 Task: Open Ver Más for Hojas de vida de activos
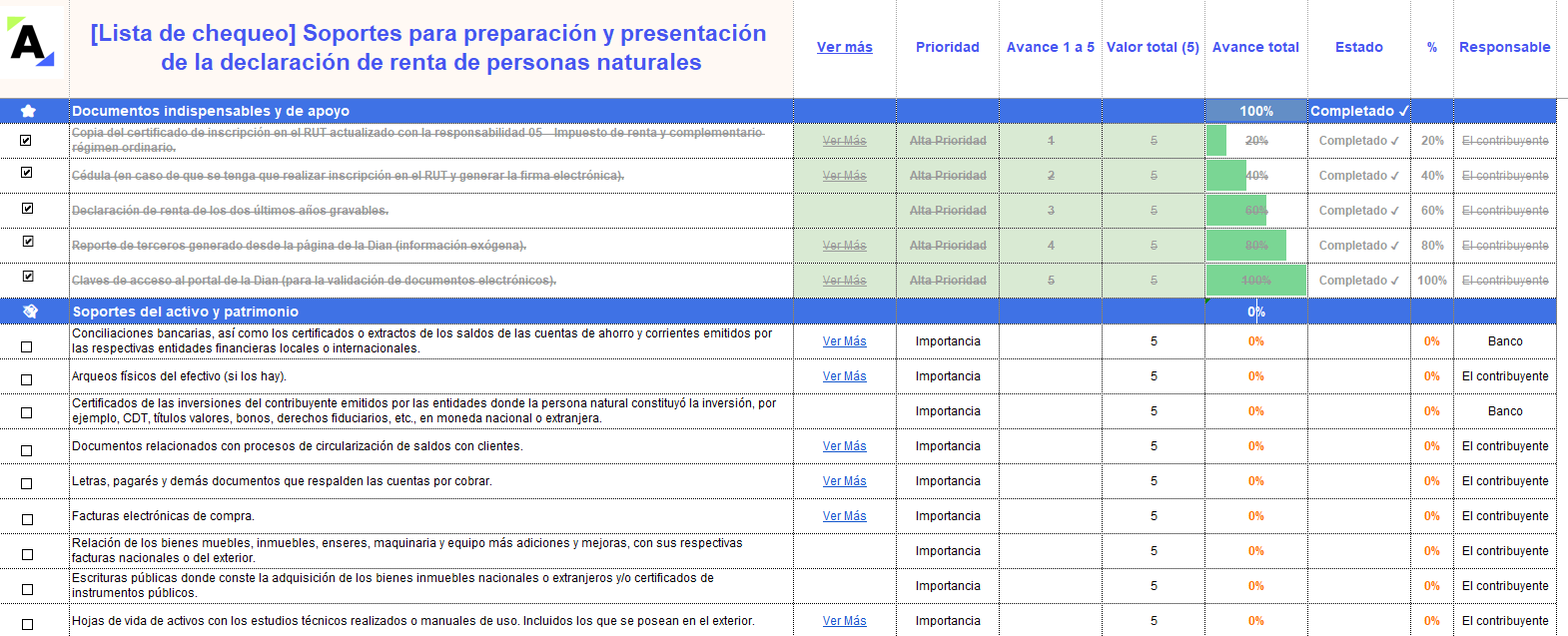click(845, 621)
